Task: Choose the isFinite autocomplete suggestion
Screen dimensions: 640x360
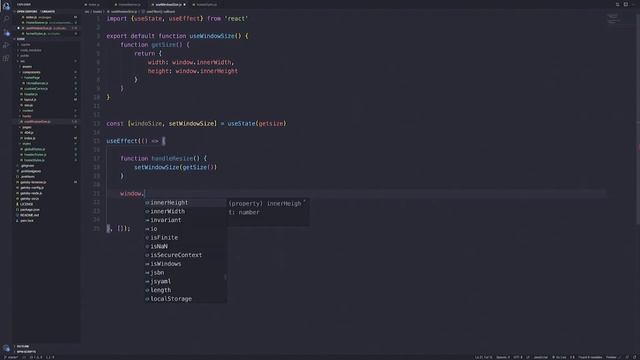Action: pos(185,238)
